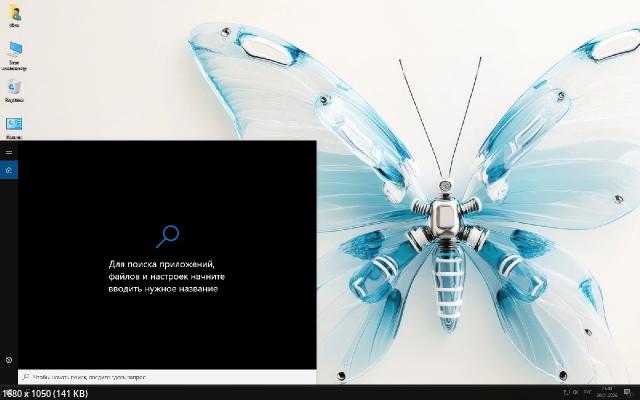Open the Action Center notification icon
Image resolution: width=640 pixels, height=400 pixels.
pyautogui.click(x=626, y=392)
